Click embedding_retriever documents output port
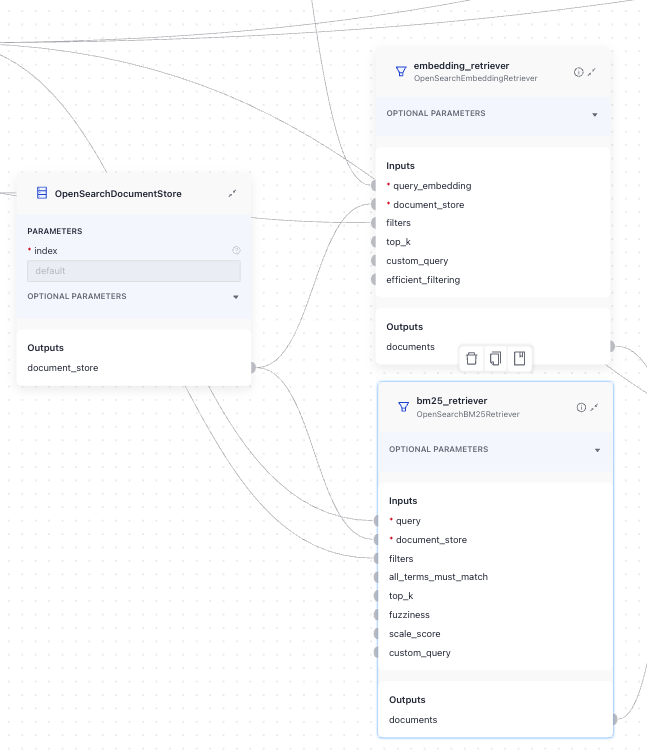 (612, 346)
